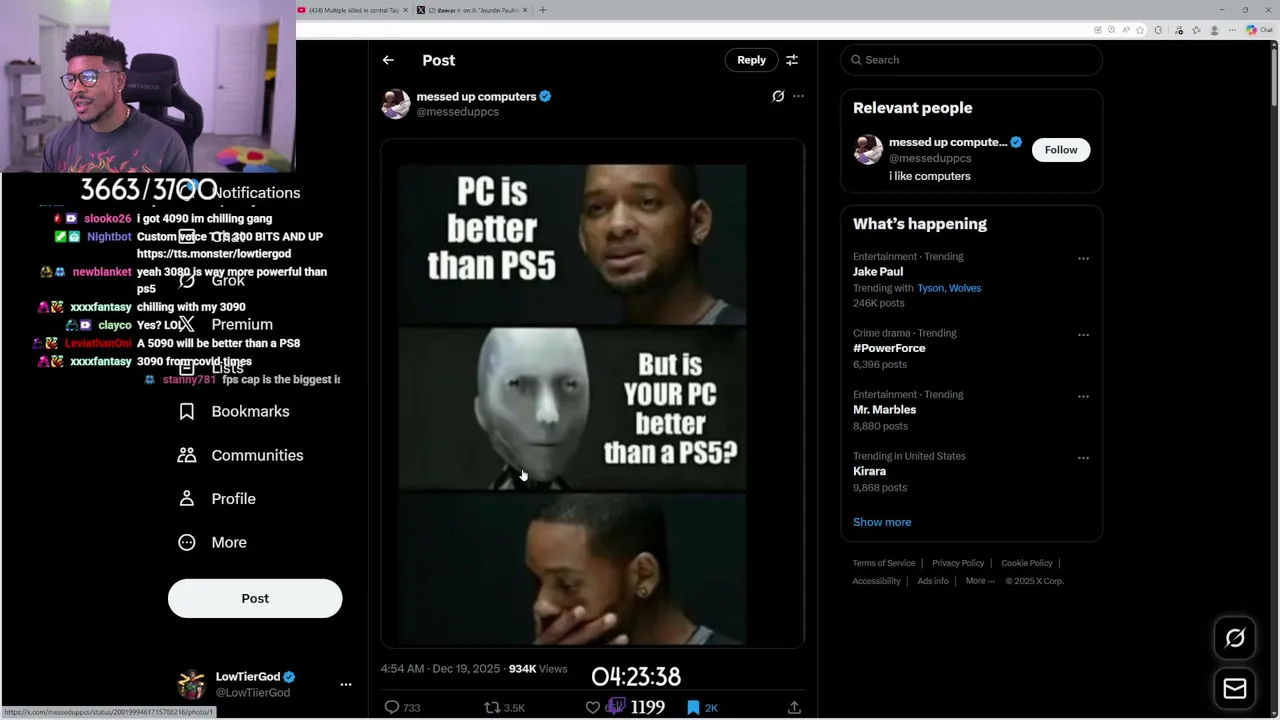
Task: Click the tts.monster link in Nightbot chat
Action: (x=214, y=254)
